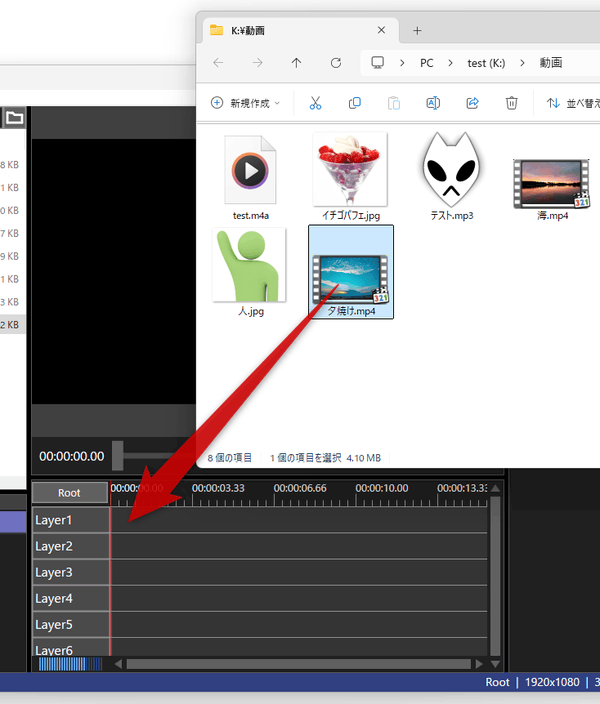Viewport: 600px width, 704px height.
Task: Click PC in the breadcrumb path
Action: pyautogui.click(x=427, y=63)
